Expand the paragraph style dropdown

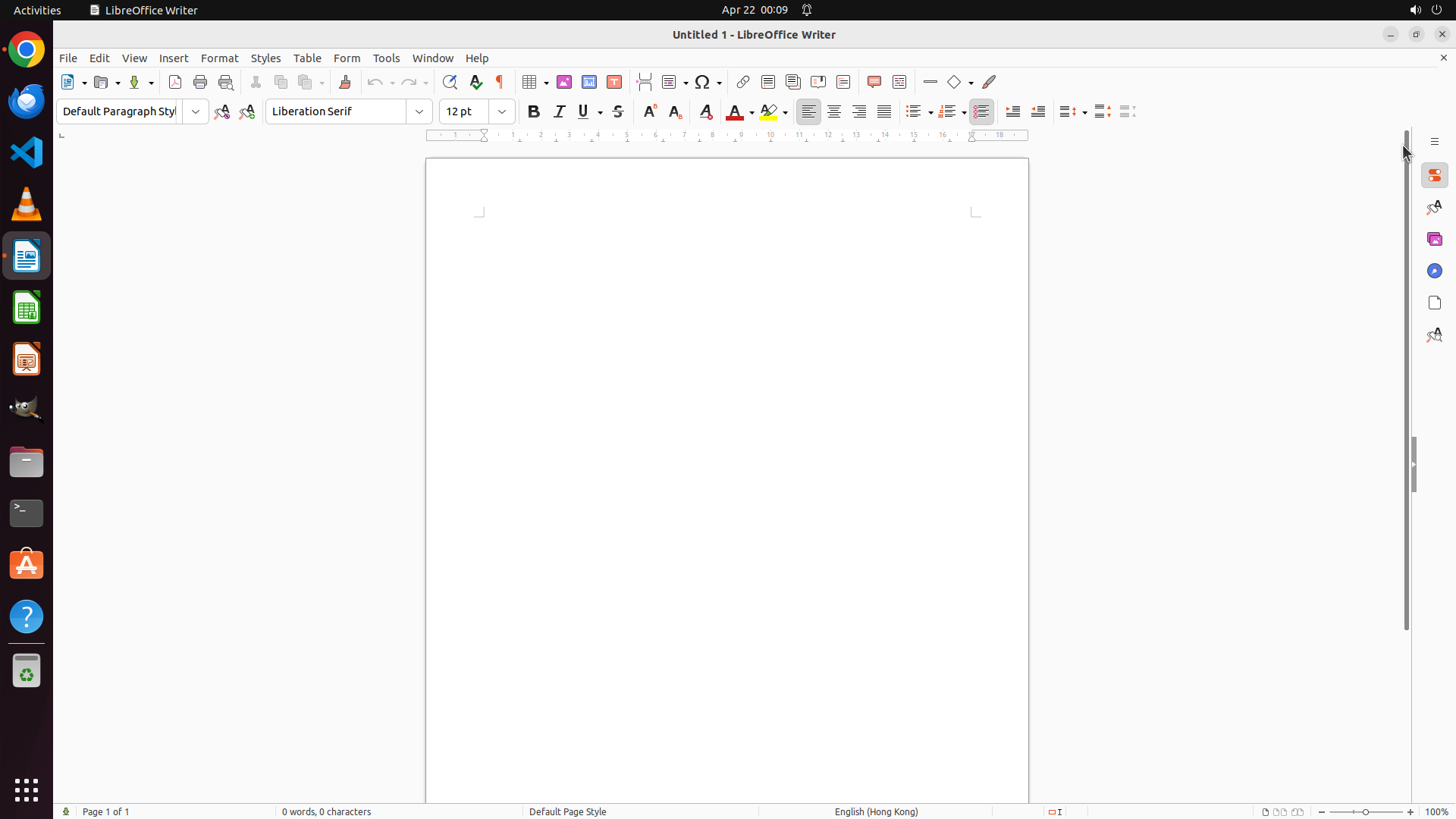click(x=196, y=111)
